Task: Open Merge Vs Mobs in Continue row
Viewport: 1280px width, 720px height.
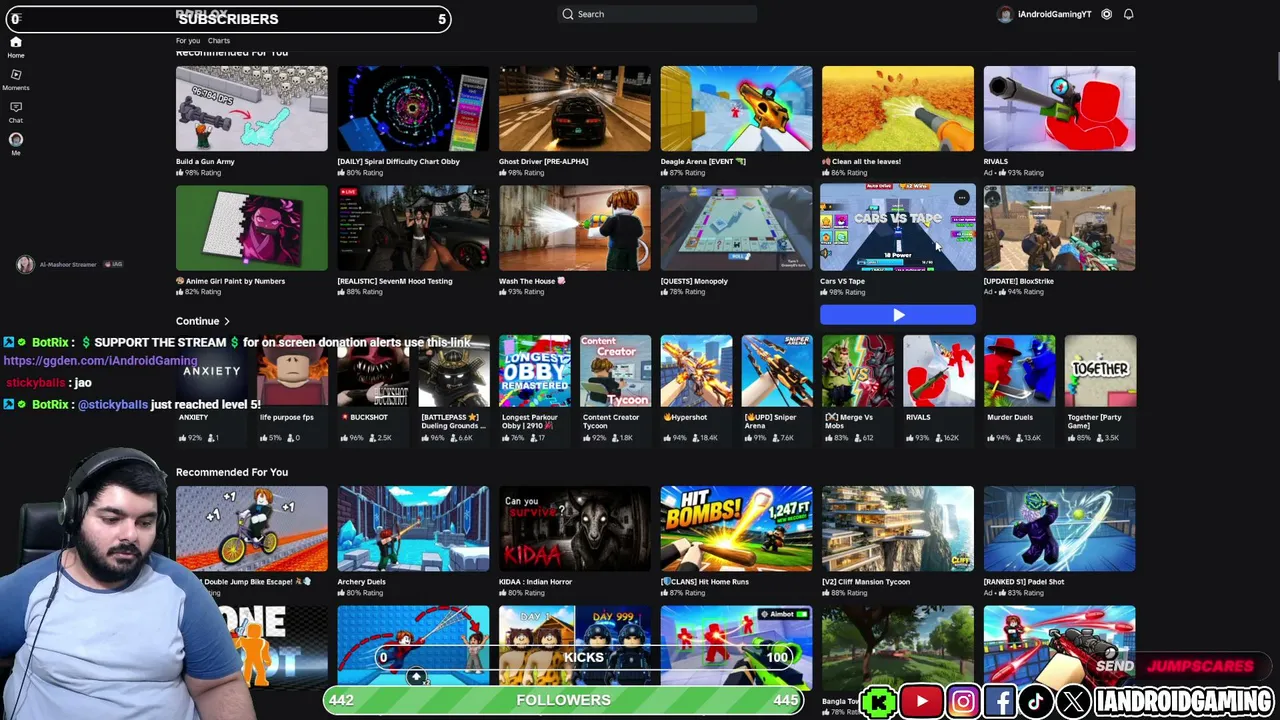Action: coord(858,371)
